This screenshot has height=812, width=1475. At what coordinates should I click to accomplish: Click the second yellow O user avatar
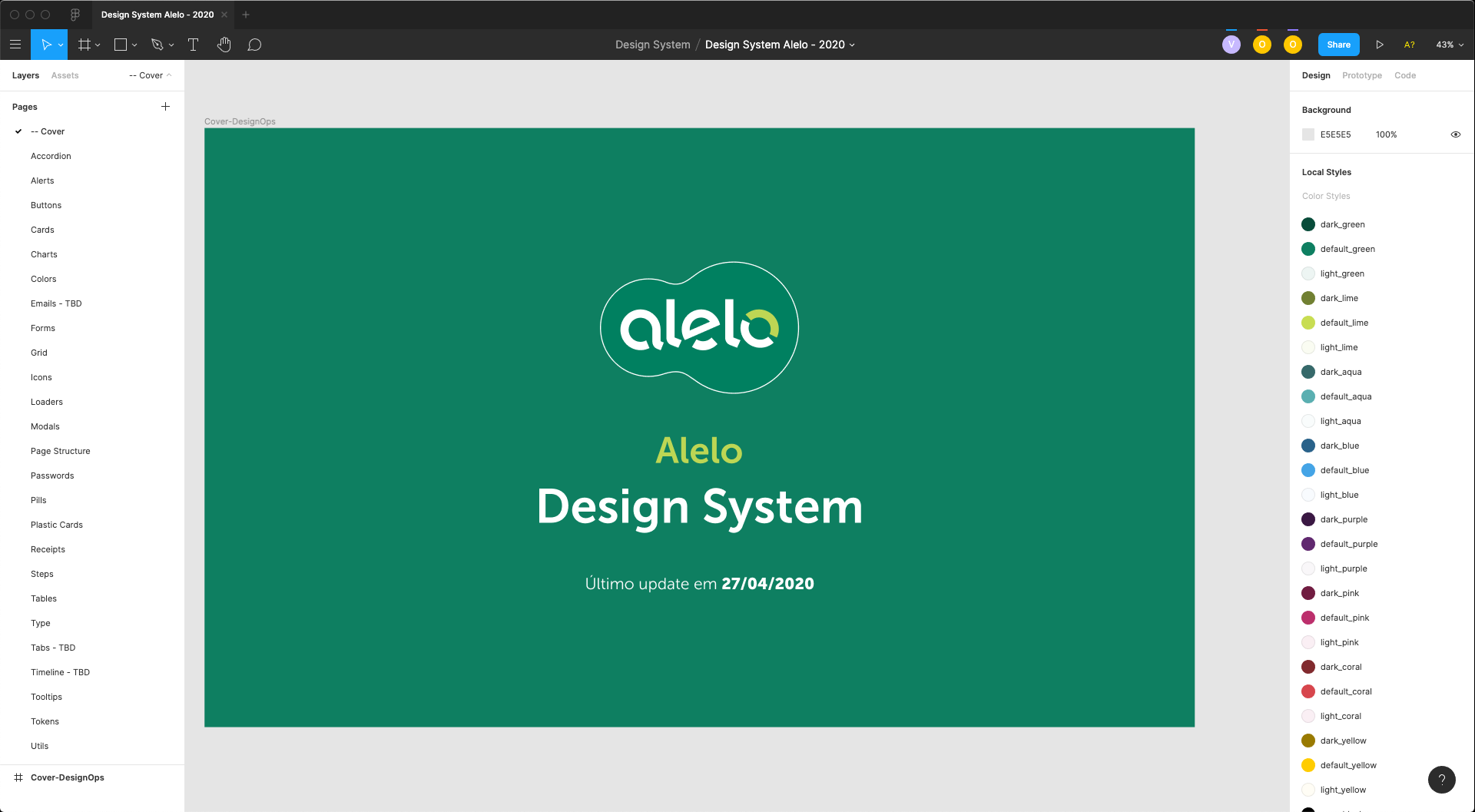1293,45
